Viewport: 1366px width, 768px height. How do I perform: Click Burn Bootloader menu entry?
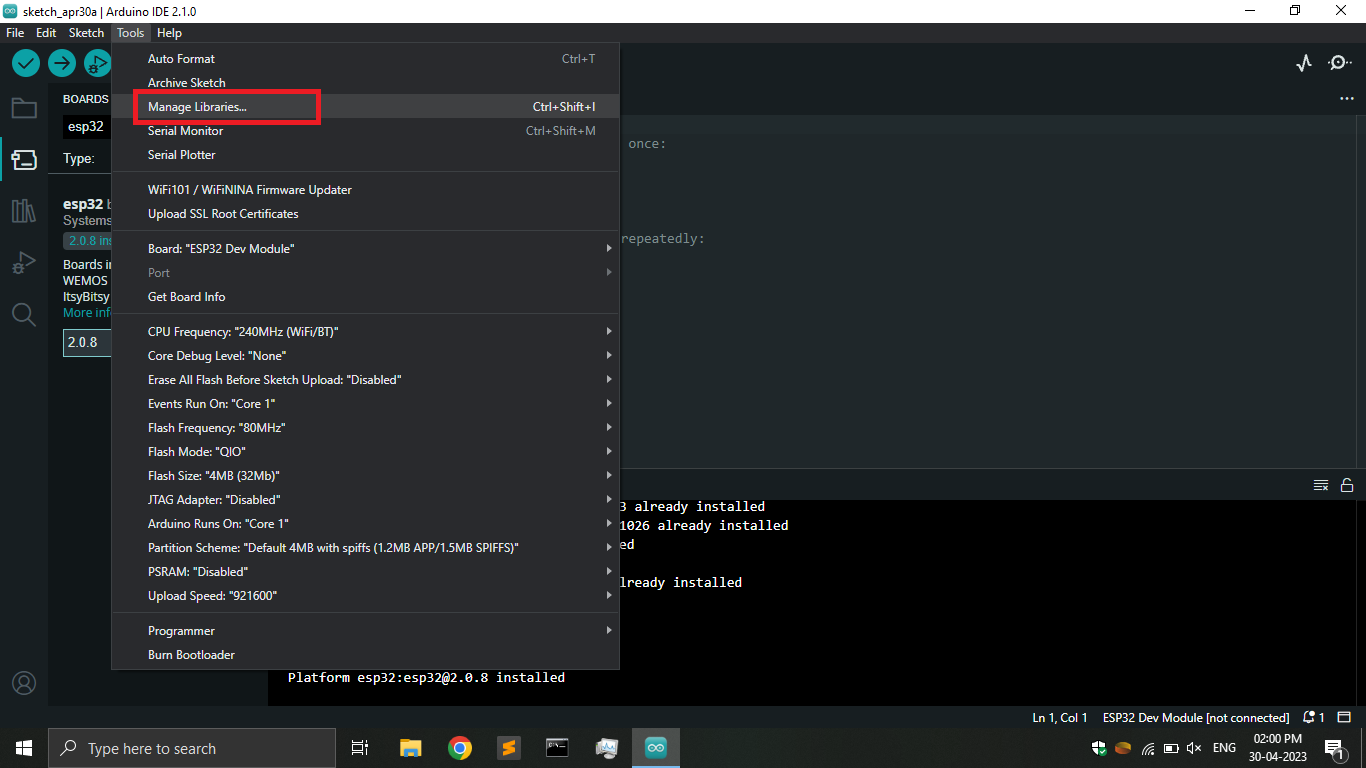coord(190,654)
